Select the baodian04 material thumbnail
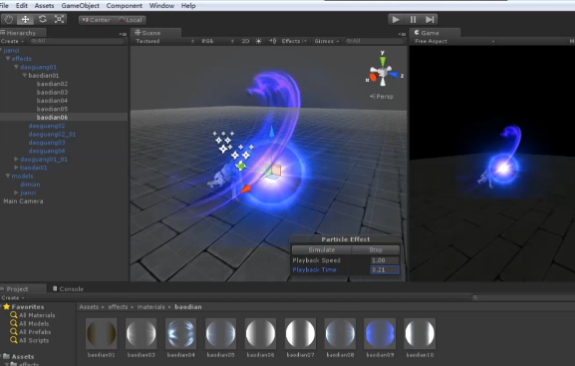Image resolution: width=575 pixels, height=366 pixels. [181, 333]
